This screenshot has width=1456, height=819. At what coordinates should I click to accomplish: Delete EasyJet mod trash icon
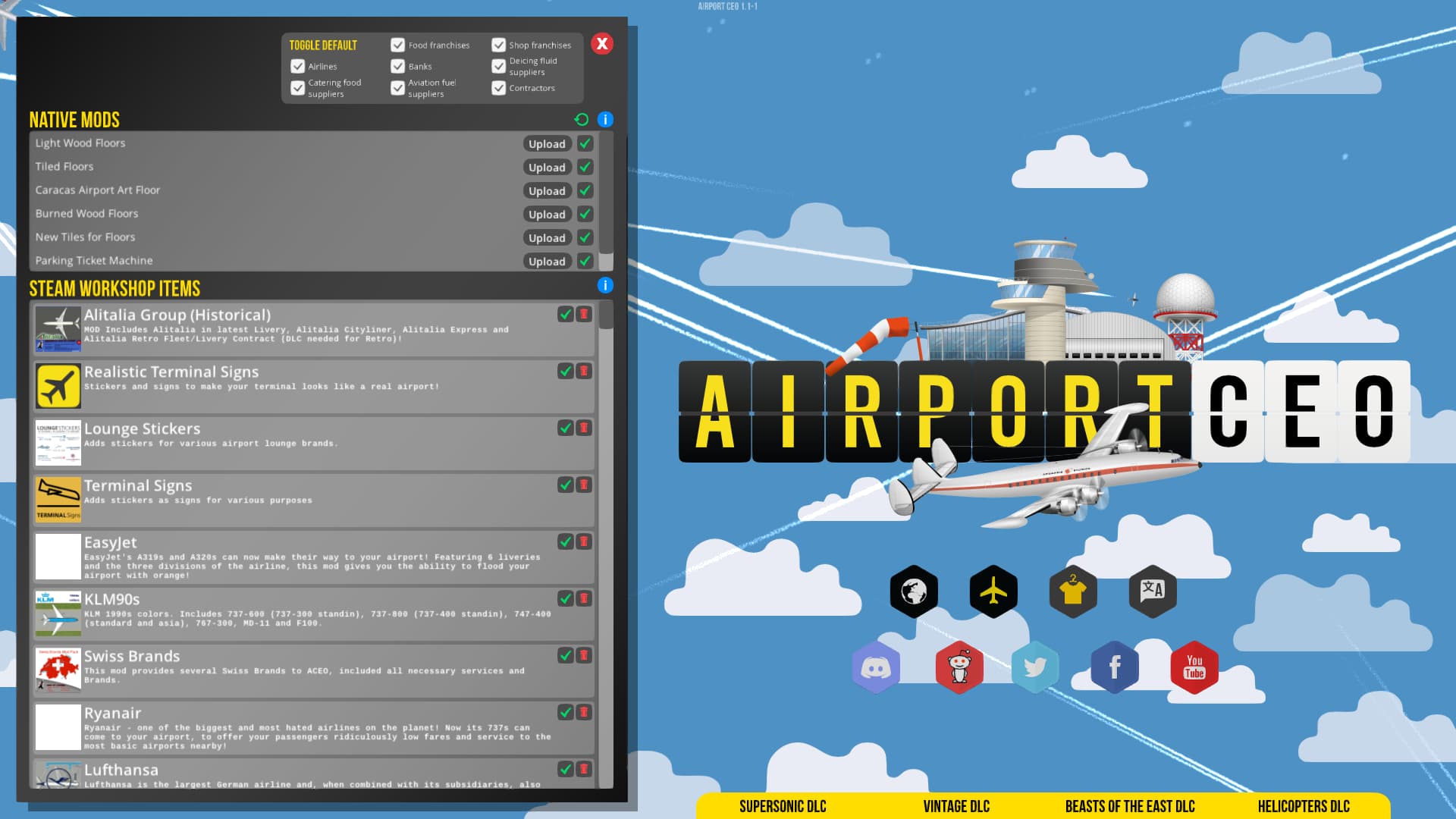coord(584,541)
